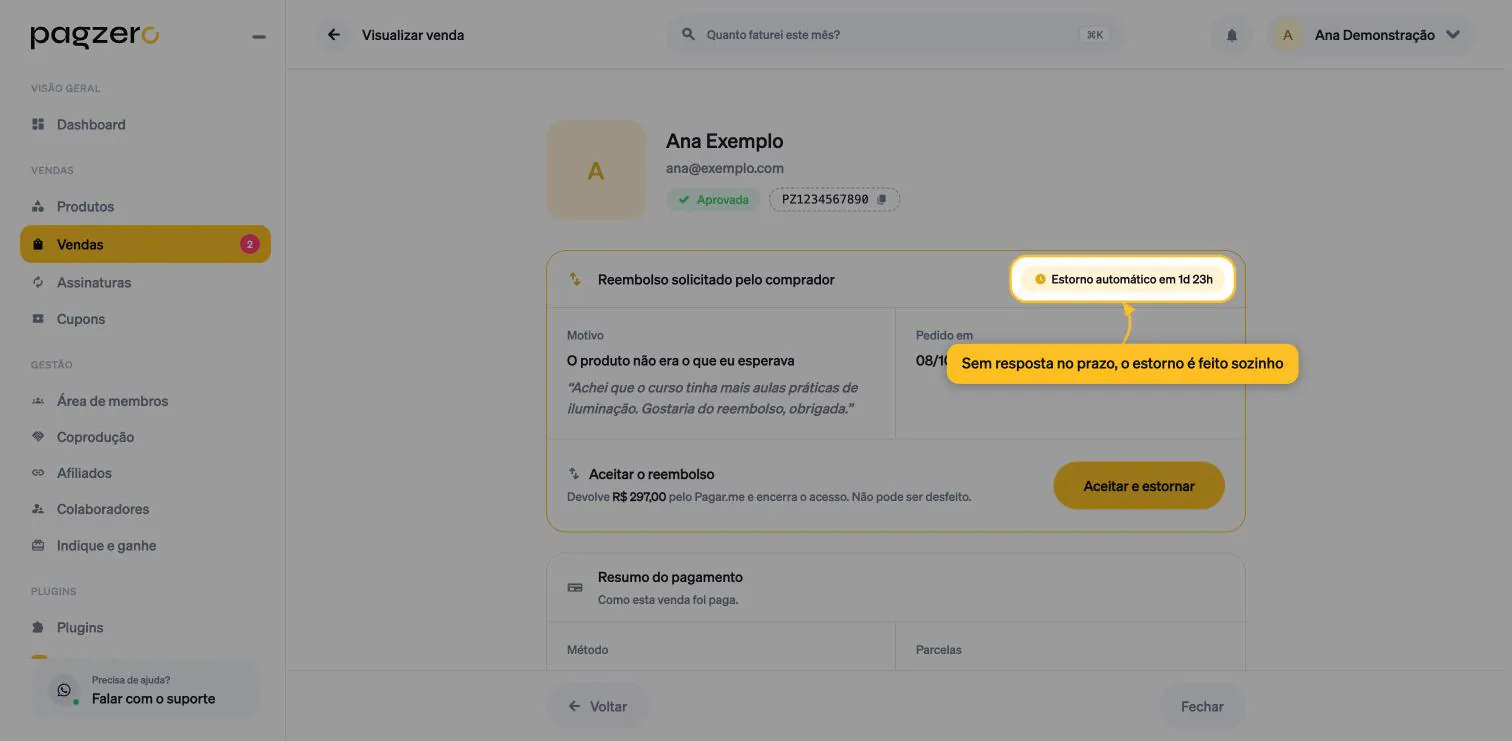Viewport: 1512px width, 741px height.
Task: Select Vendas in the sidebar
Action: point(145,244)
